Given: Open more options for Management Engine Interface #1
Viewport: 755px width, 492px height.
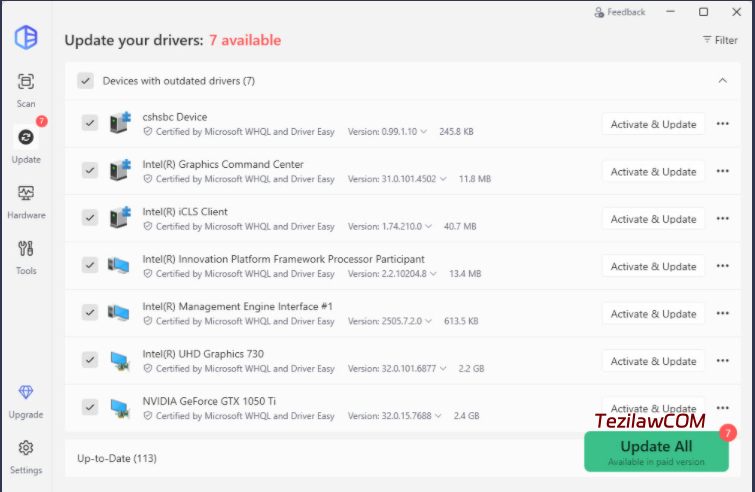Looking at the screenshot, I should (722, 313).
